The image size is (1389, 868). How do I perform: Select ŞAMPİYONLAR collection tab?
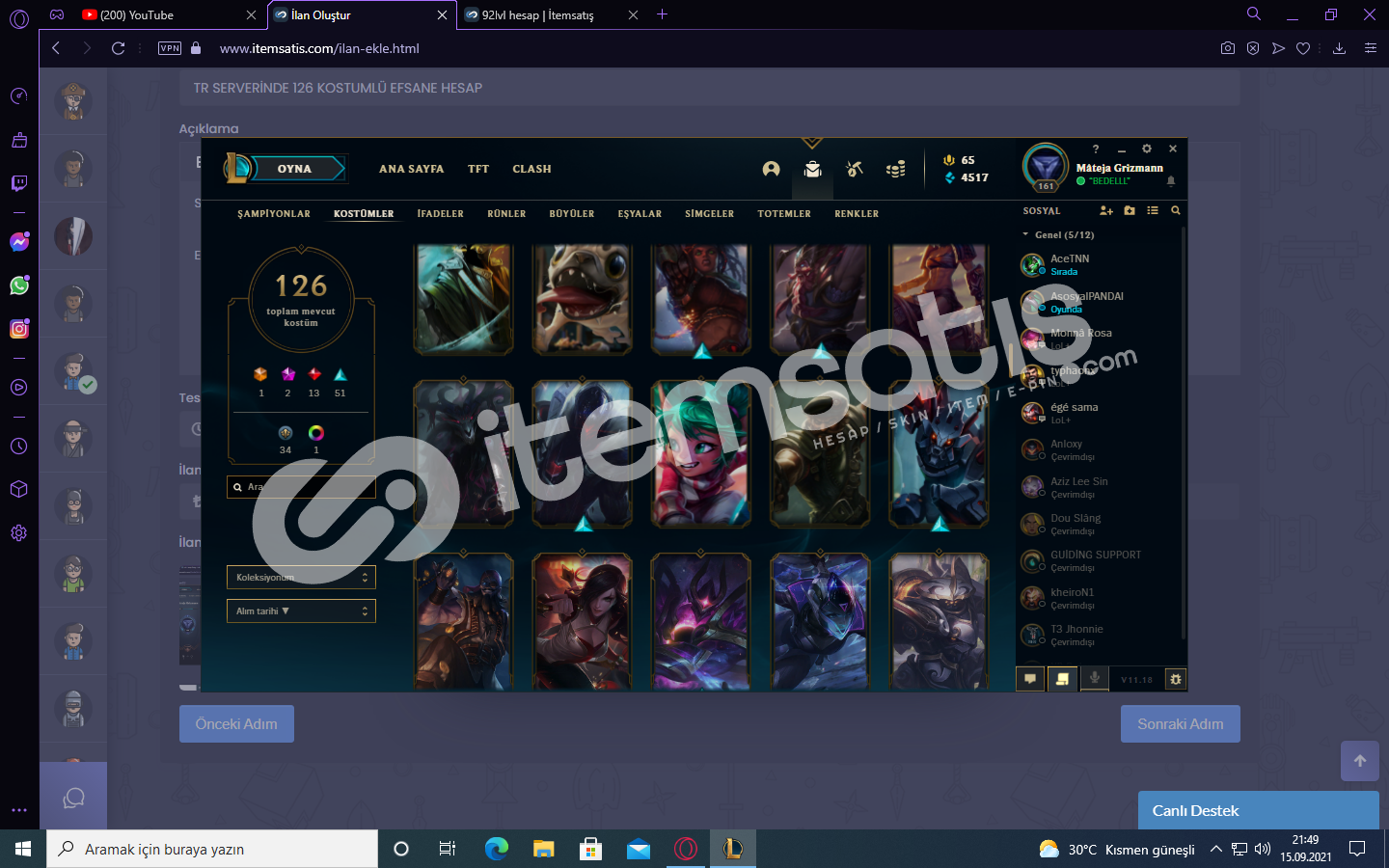pyautogui.click(x=274, y=214)
